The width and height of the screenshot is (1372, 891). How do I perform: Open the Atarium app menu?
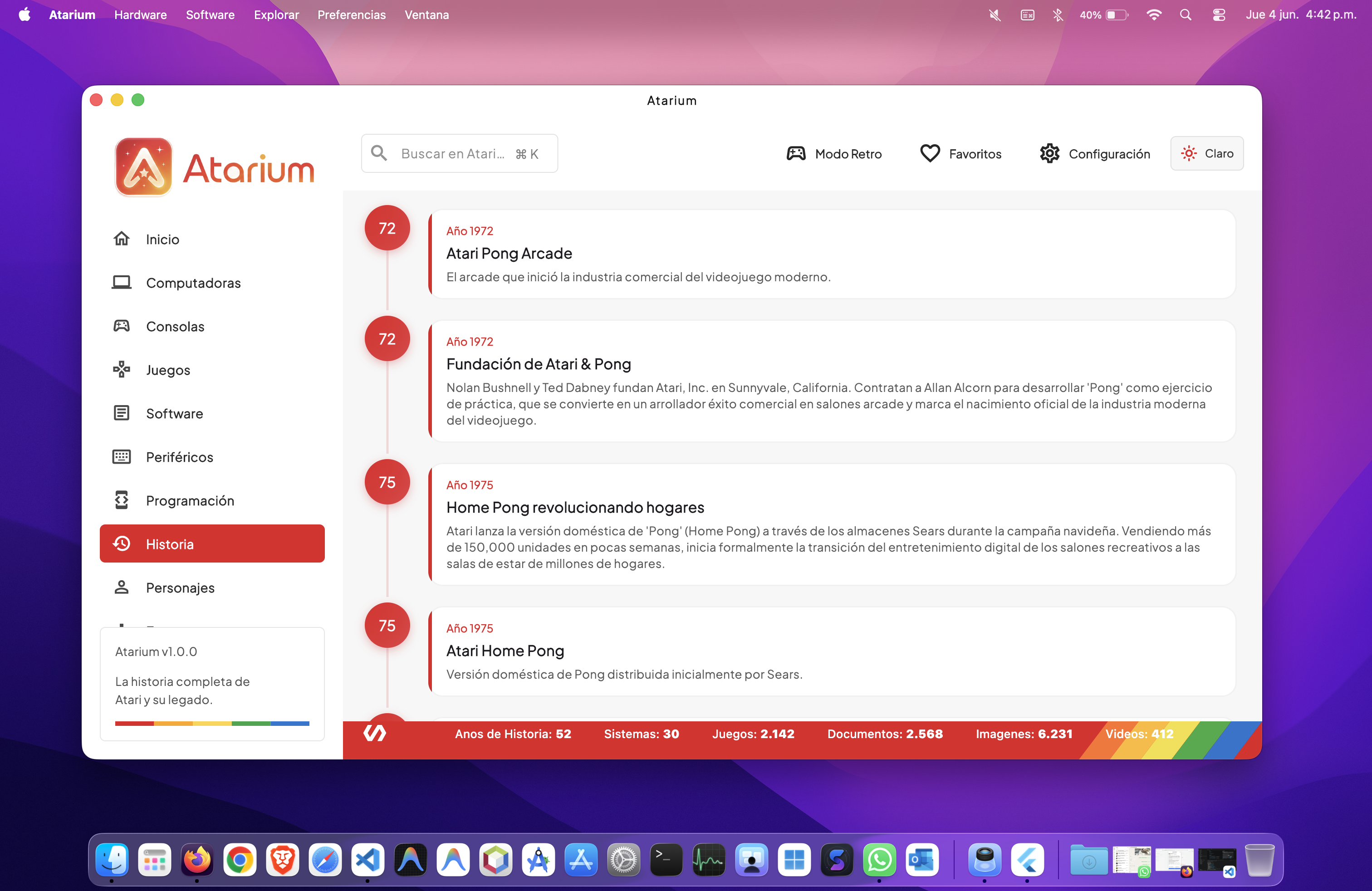[72, 15]
